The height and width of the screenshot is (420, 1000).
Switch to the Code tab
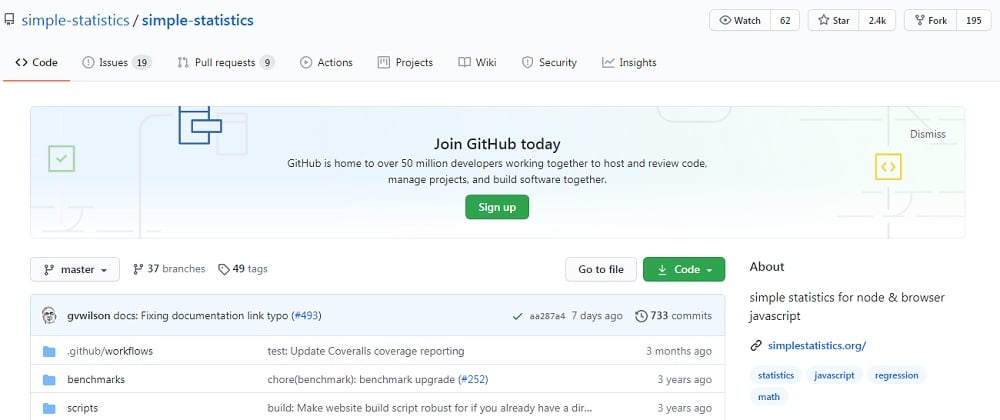coord(36,62)
